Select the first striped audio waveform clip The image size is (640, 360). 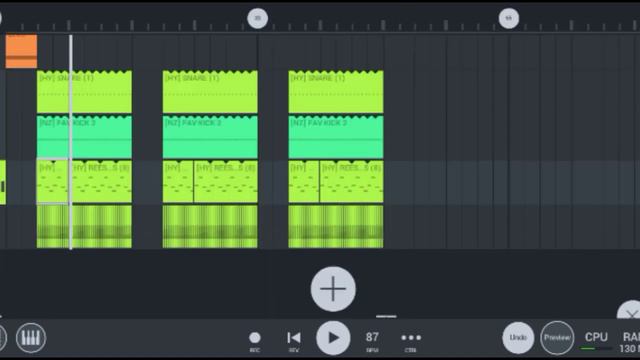point(84,227)
